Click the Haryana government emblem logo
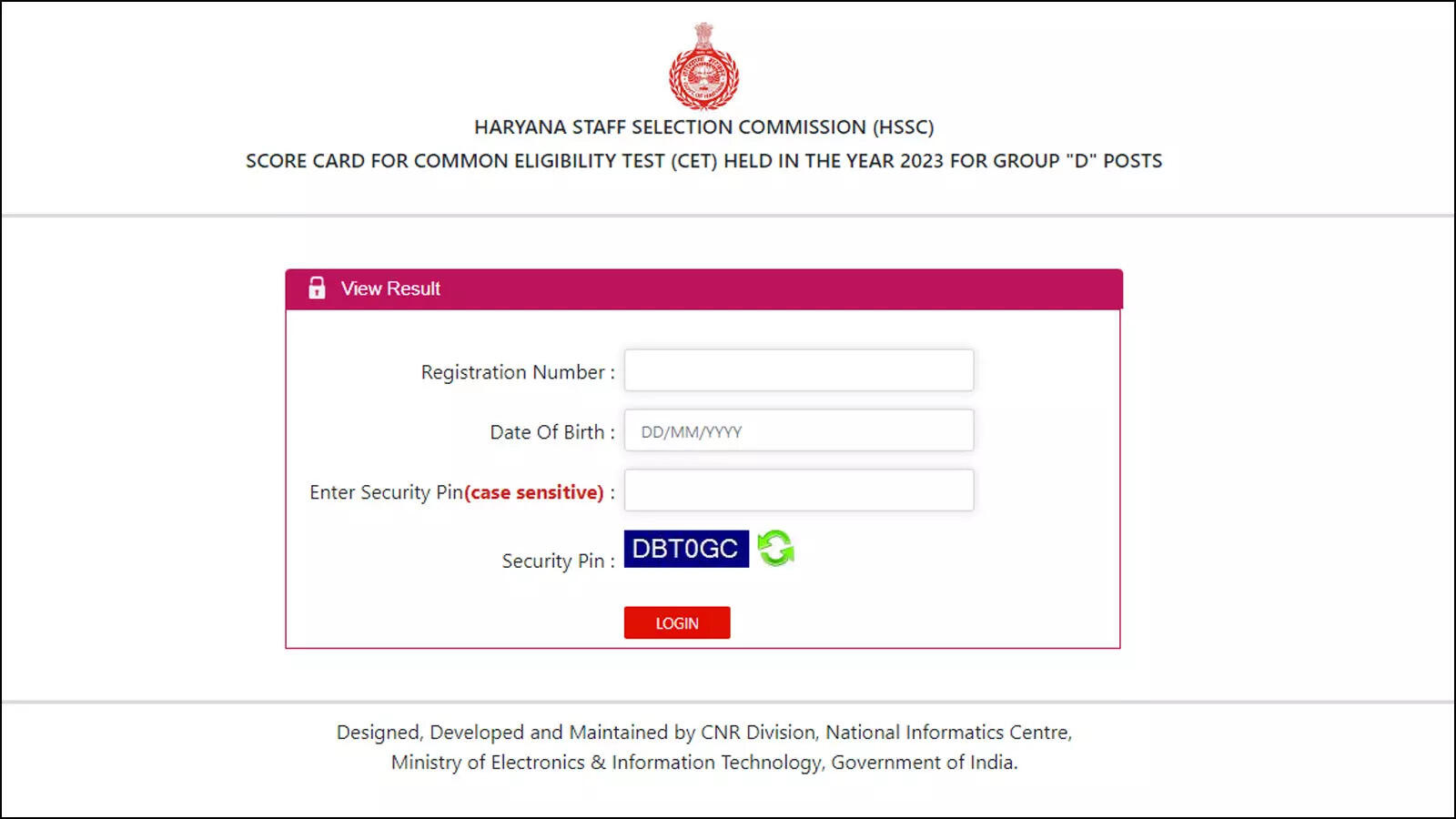 pyautogui.click(x=703, y=66)
